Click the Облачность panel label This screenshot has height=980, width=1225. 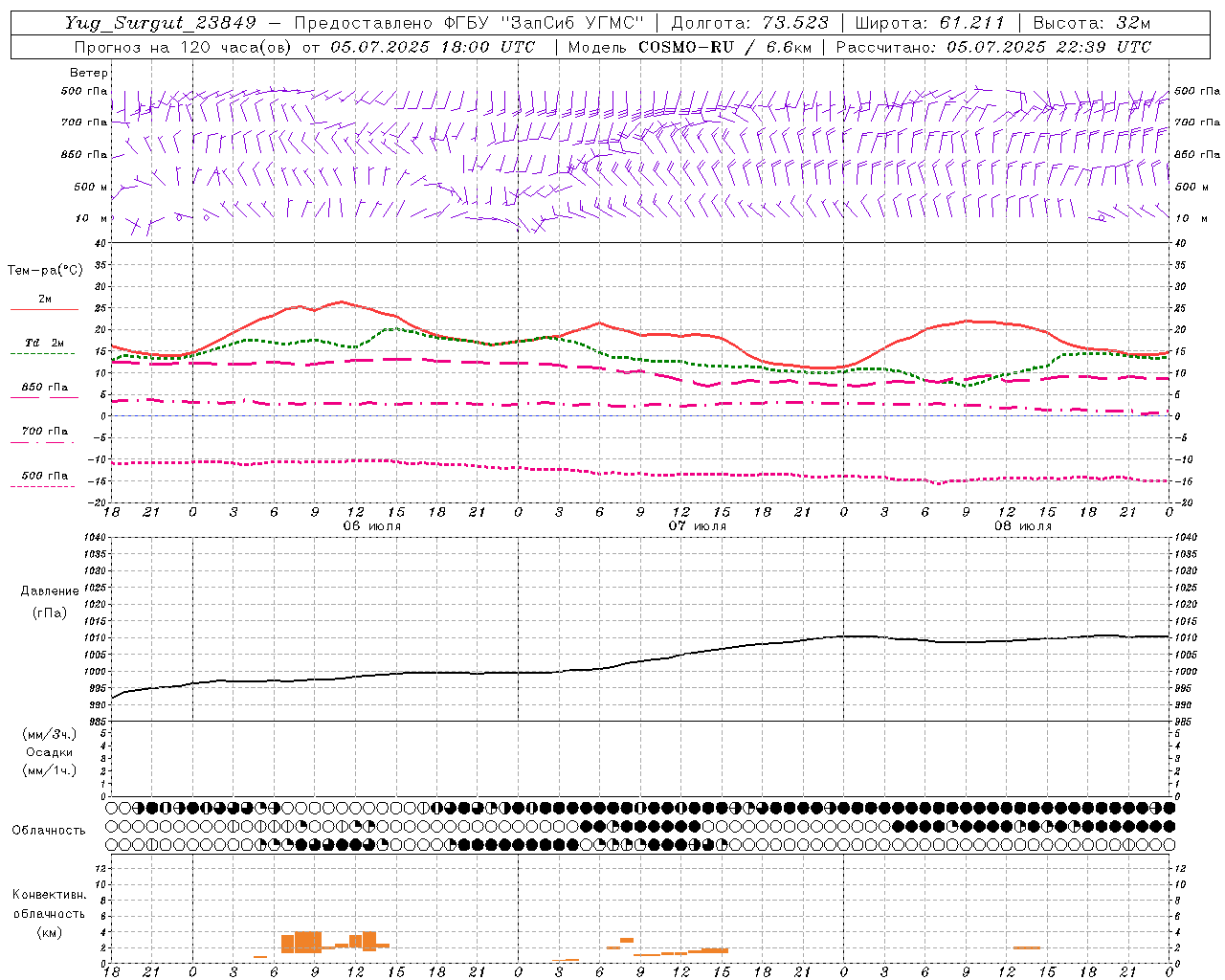tap(49, 831)
